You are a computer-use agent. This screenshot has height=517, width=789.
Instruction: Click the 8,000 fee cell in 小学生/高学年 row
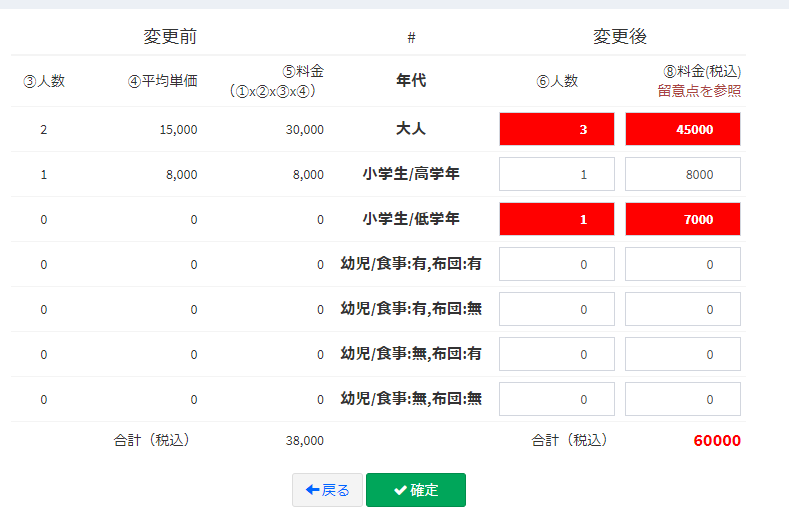pos(308,175)
